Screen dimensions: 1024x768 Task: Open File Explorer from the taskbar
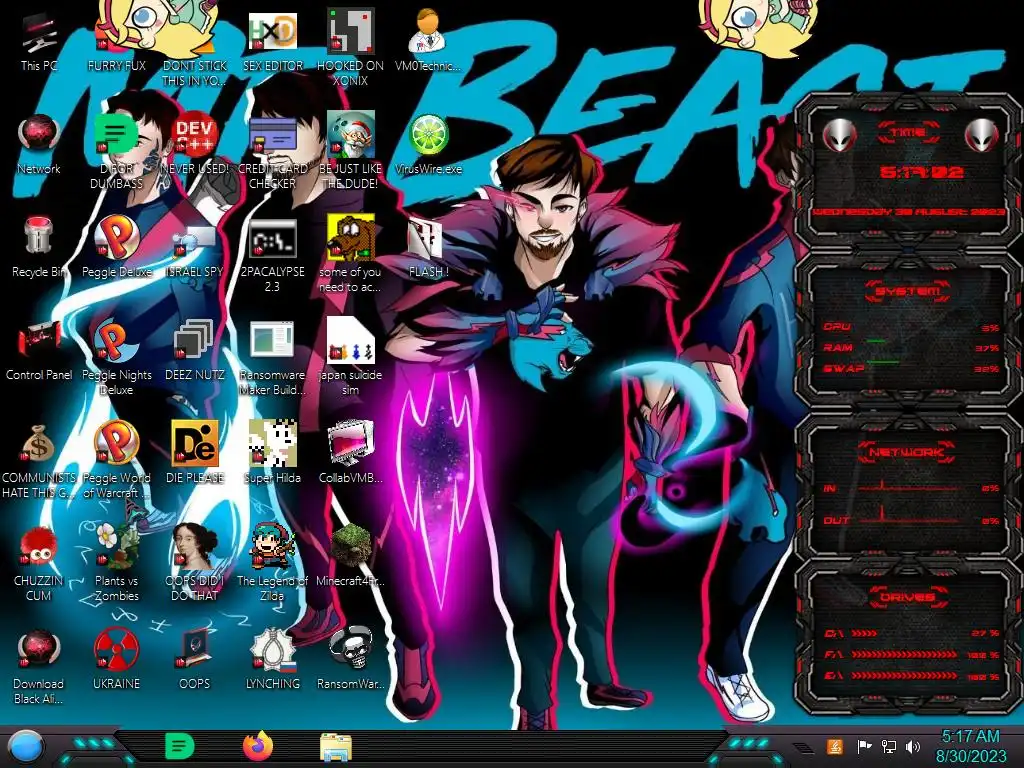coord(336,747)
